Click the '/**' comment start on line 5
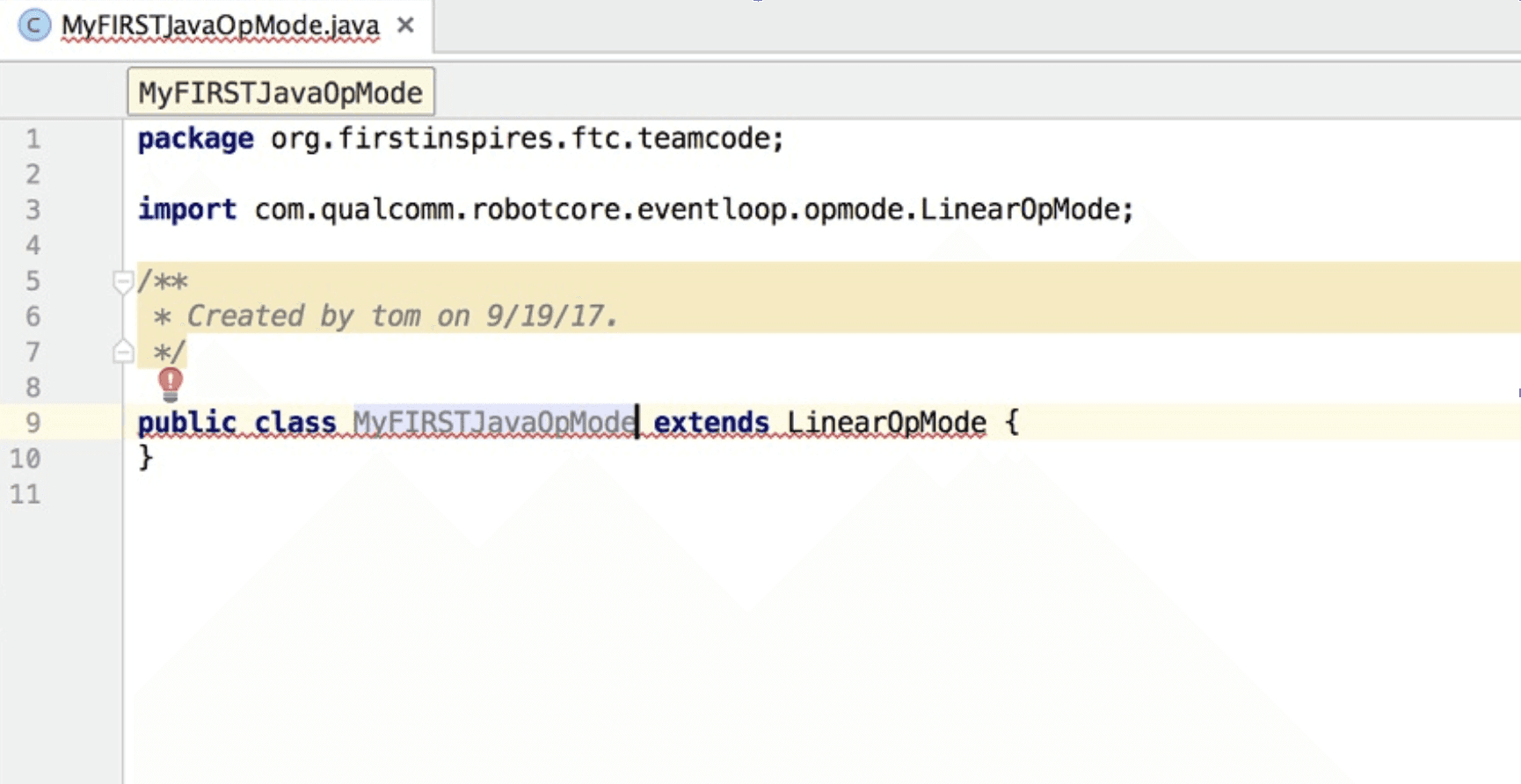 [163, 281]
